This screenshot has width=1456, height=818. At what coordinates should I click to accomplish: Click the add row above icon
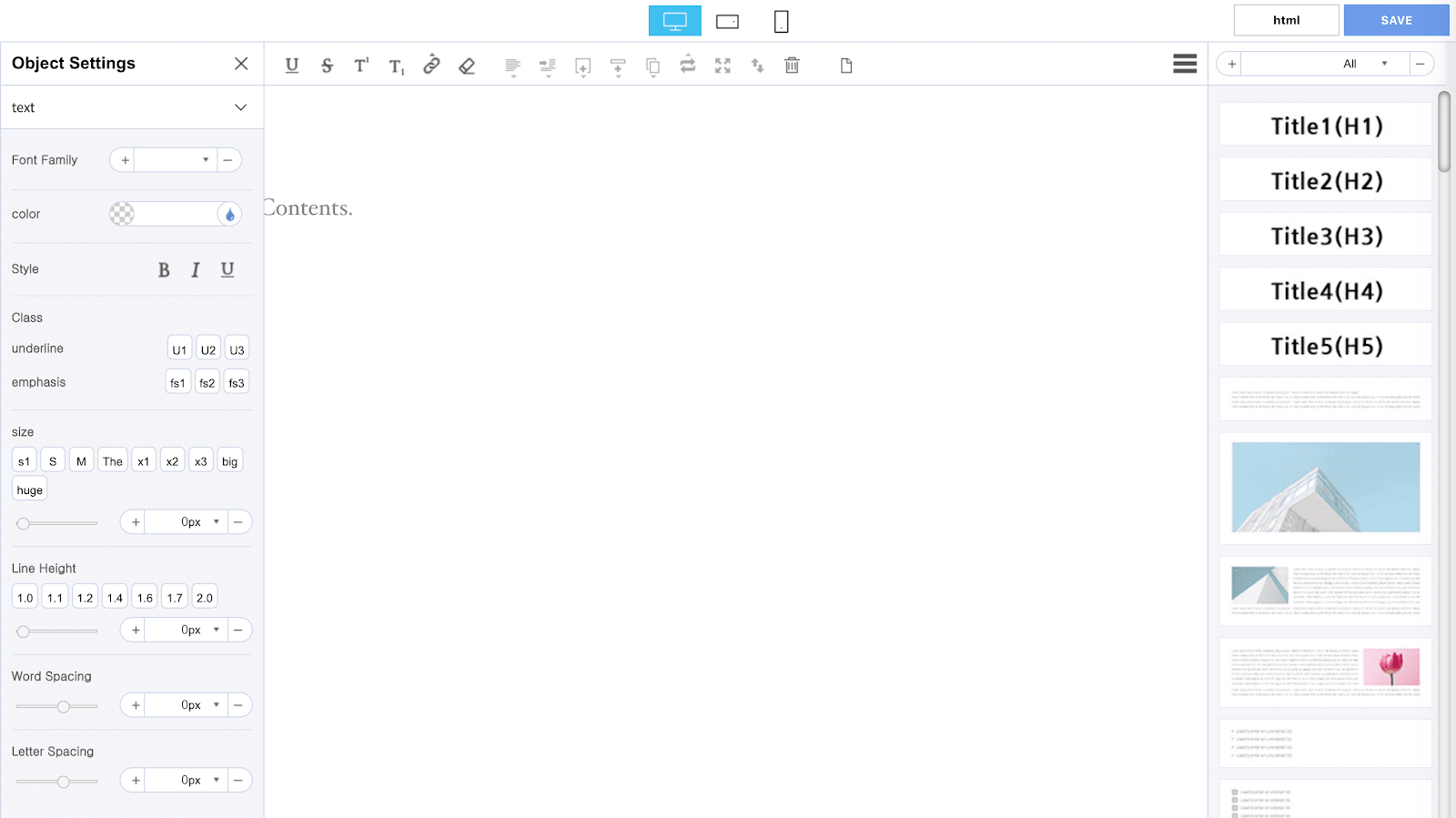click(618, 66)
